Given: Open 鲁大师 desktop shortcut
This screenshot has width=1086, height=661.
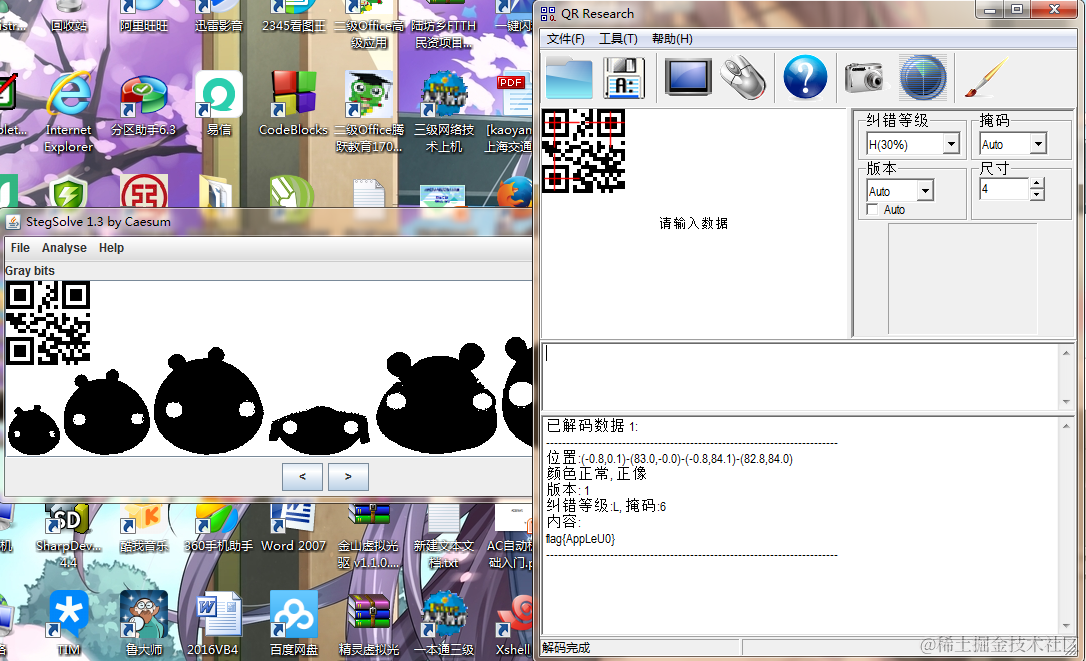Looking at the screenshot, I should click(143, 623).
